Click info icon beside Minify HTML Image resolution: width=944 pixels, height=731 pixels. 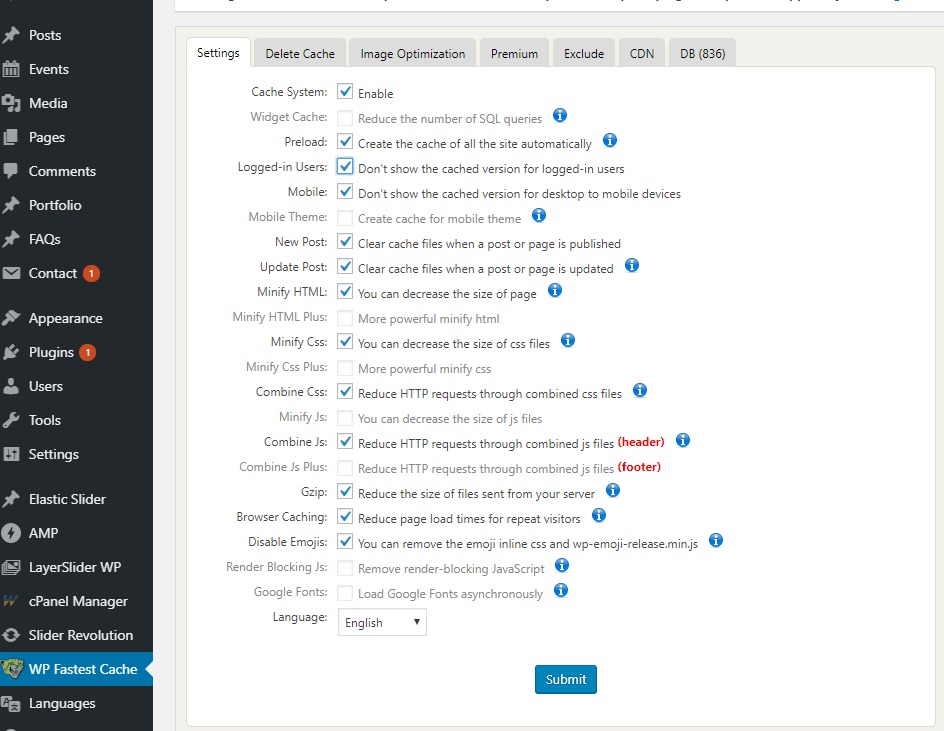tap(554, 291)
